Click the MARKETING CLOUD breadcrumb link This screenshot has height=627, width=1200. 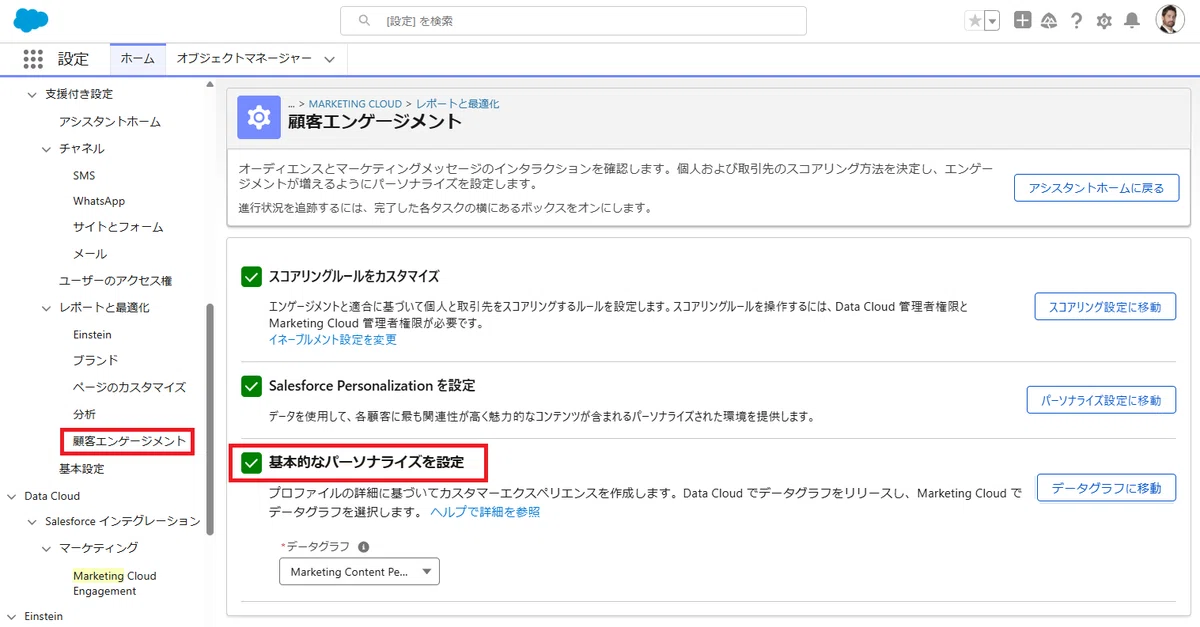(355, 104)
